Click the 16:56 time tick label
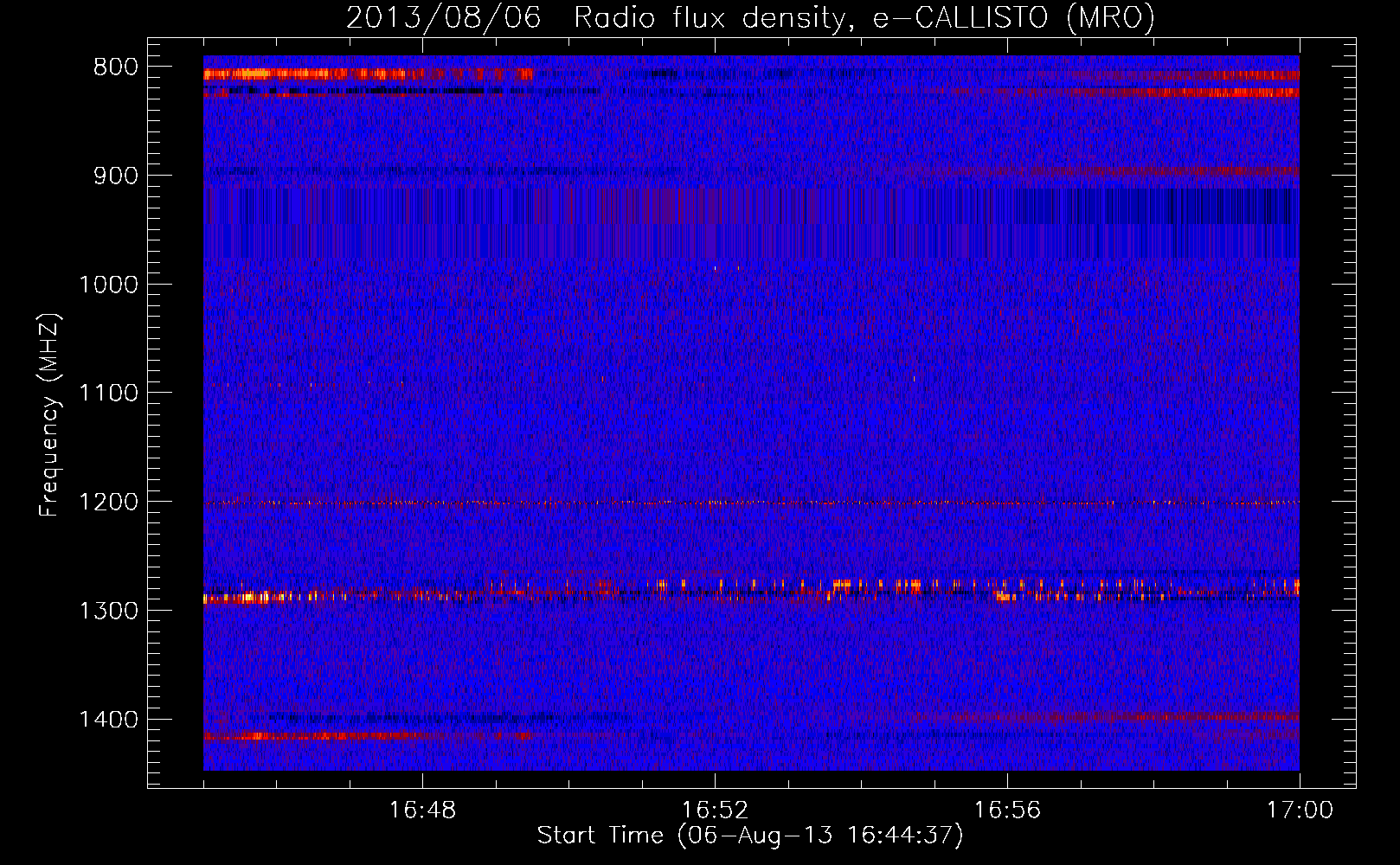 [1007, 811]
